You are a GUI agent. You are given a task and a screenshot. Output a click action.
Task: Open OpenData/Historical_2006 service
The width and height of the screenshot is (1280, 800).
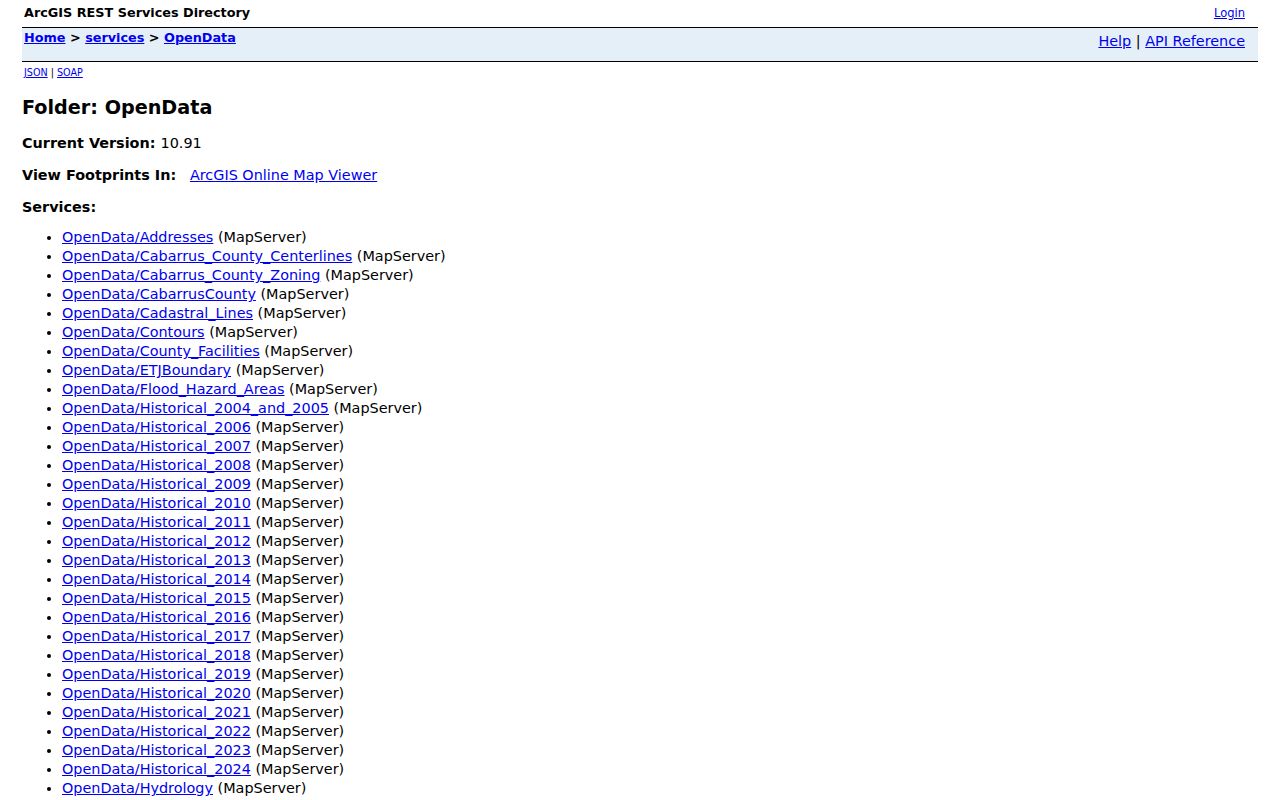[156, 427]
